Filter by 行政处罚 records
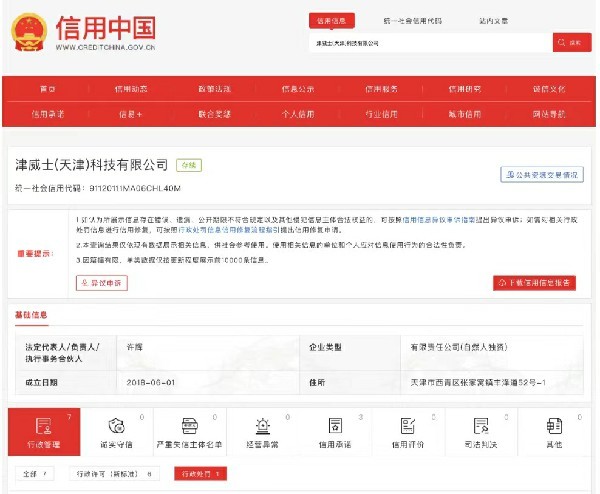The image size is (600, 494). tap(201, 474)
